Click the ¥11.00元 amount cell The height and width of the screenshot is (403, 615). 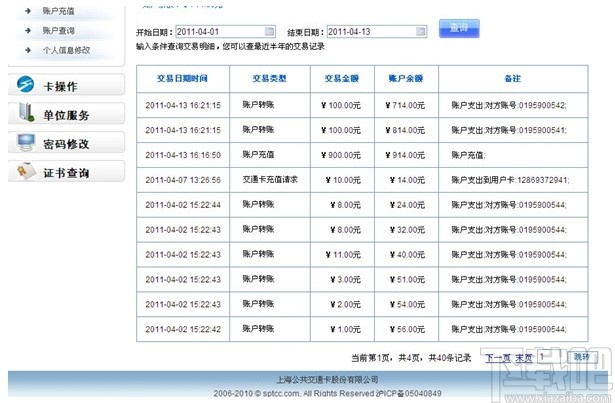point(343,255)
